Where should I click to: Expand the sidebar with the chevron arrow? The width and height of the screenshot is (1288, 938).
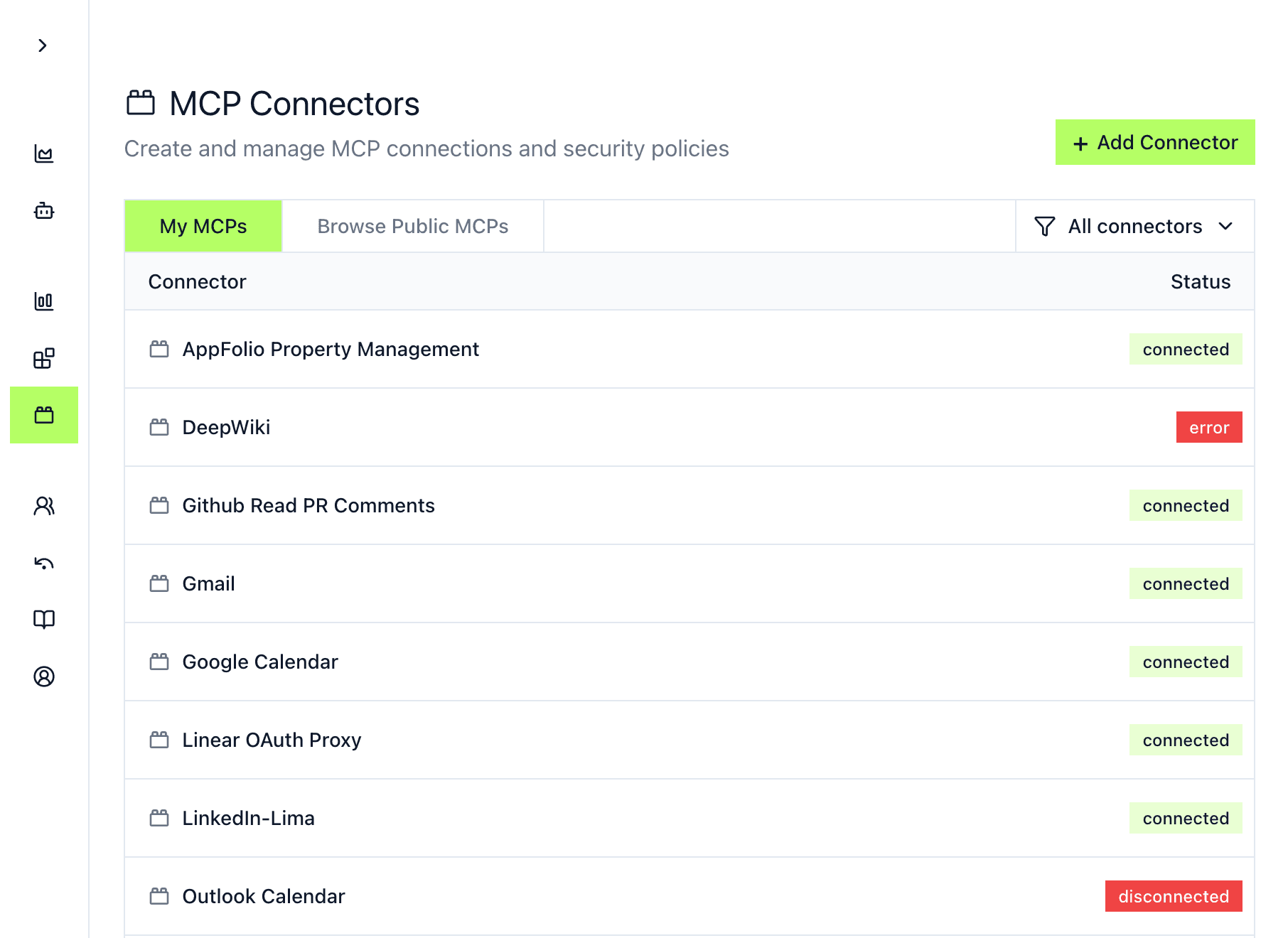click(x=43, y=45)
